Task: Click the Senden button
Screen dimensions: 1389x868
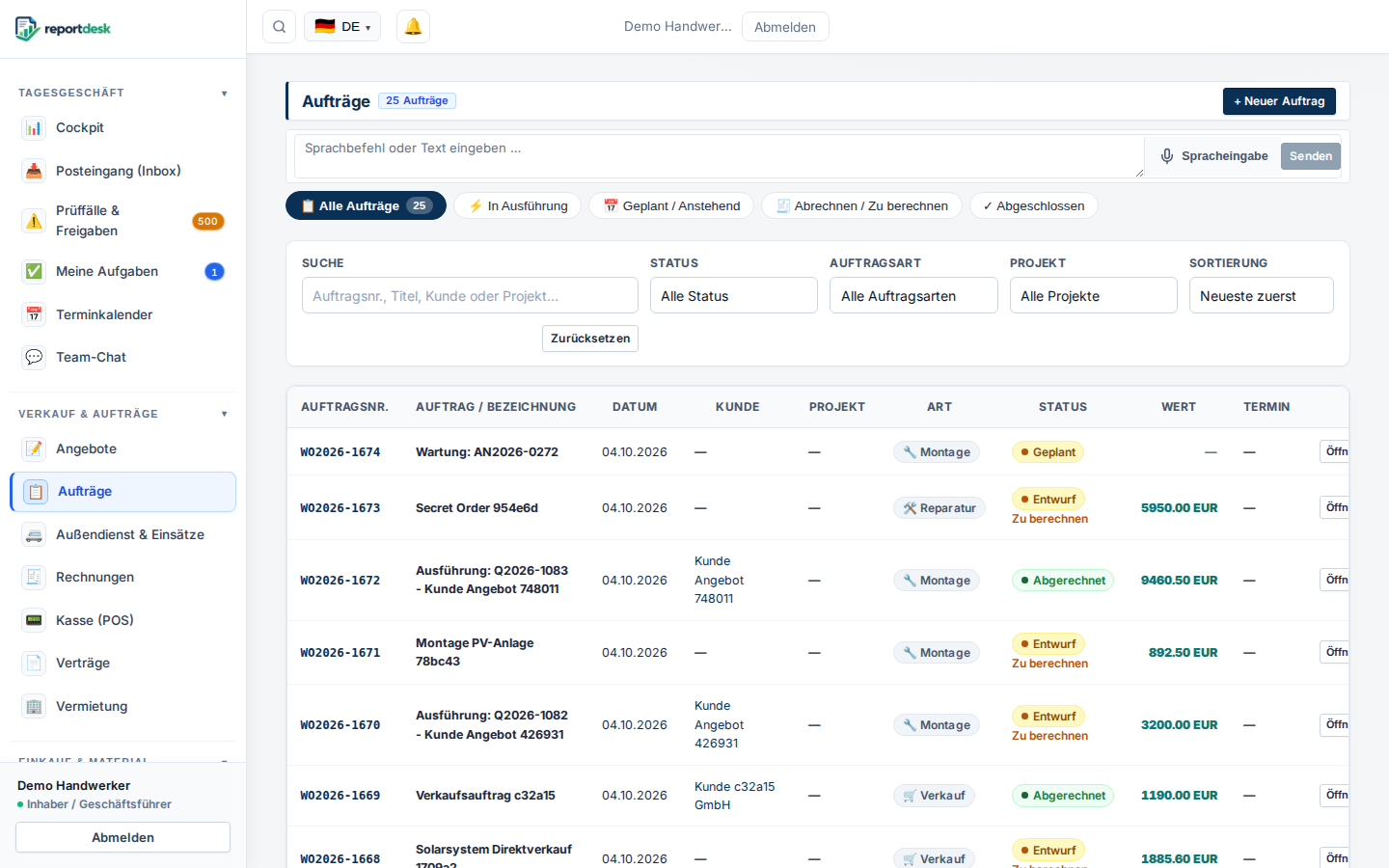Action: [1311, 156]
